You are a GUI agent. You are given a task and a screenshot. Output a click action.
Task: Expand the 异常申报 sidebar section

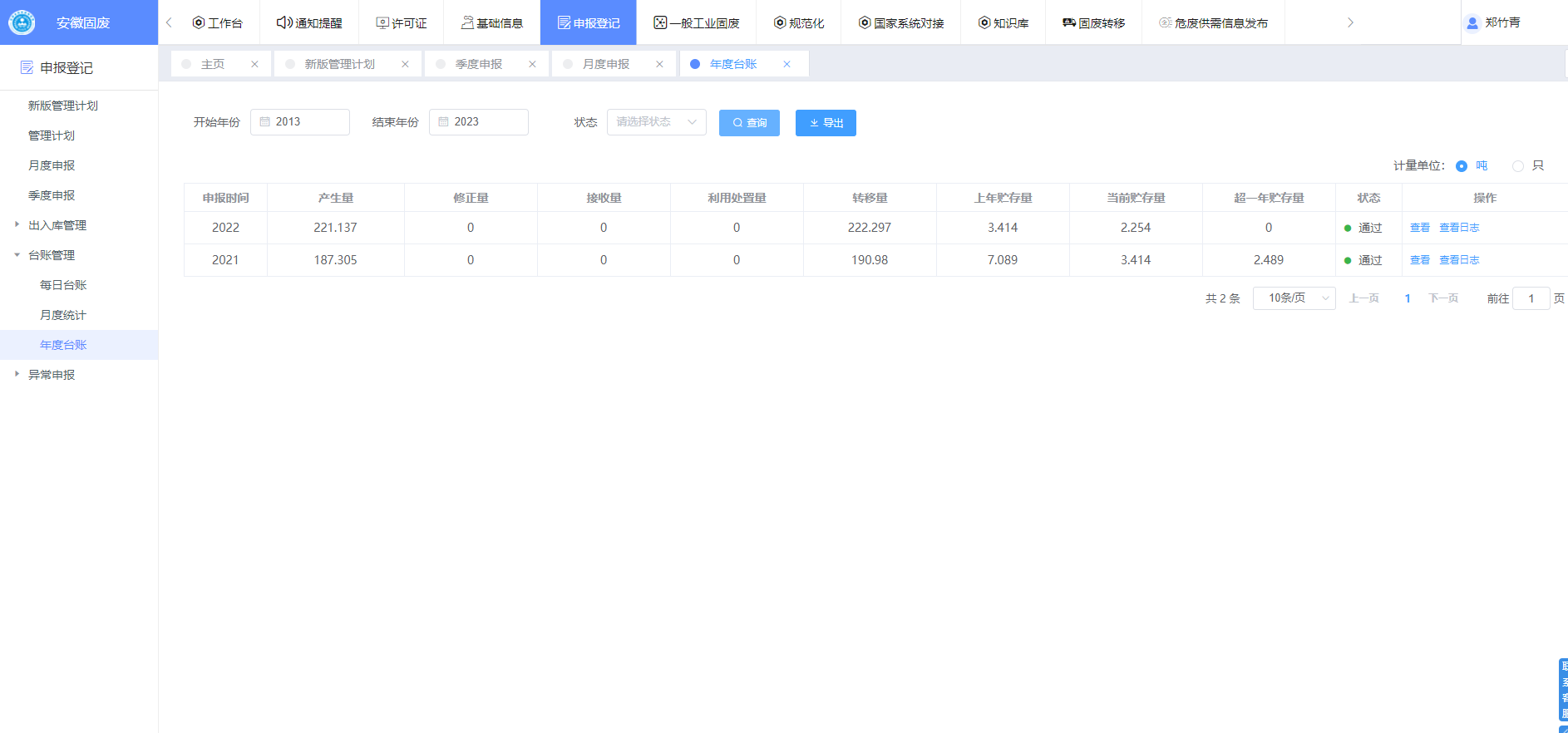[x=17, y=375]
